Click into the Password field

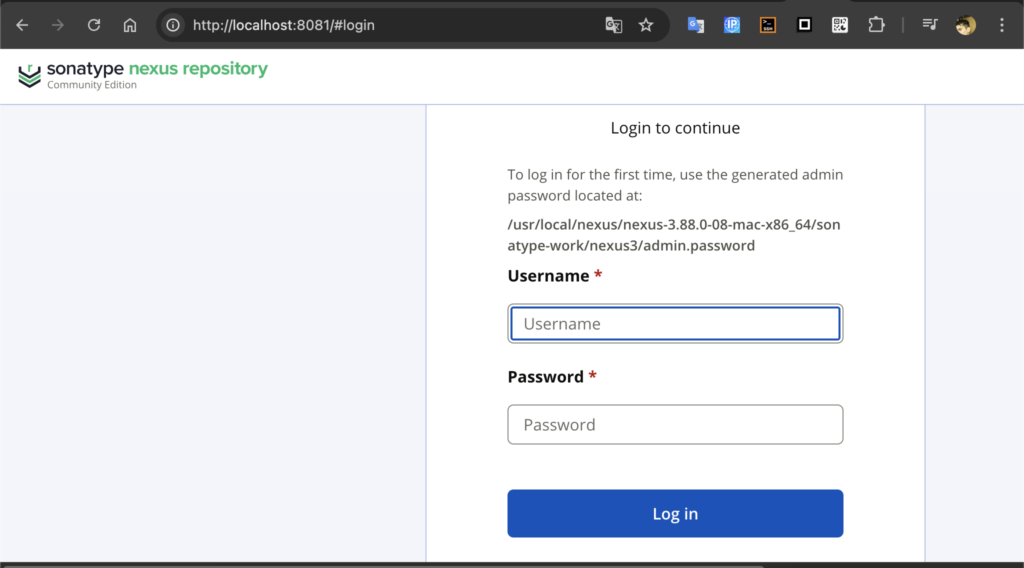tap(675, 425)
